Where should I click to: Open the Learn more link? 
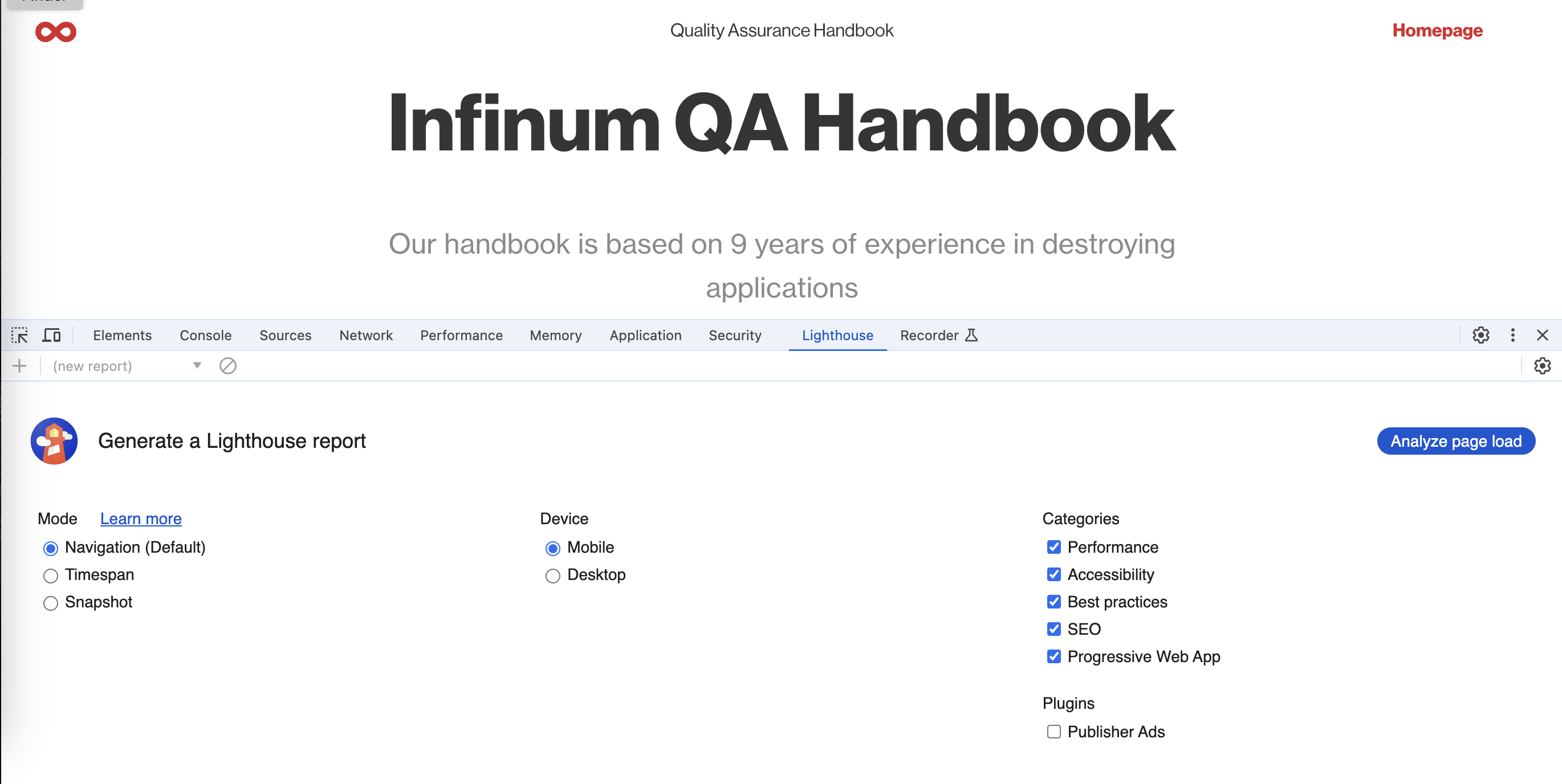pos(141,518)
